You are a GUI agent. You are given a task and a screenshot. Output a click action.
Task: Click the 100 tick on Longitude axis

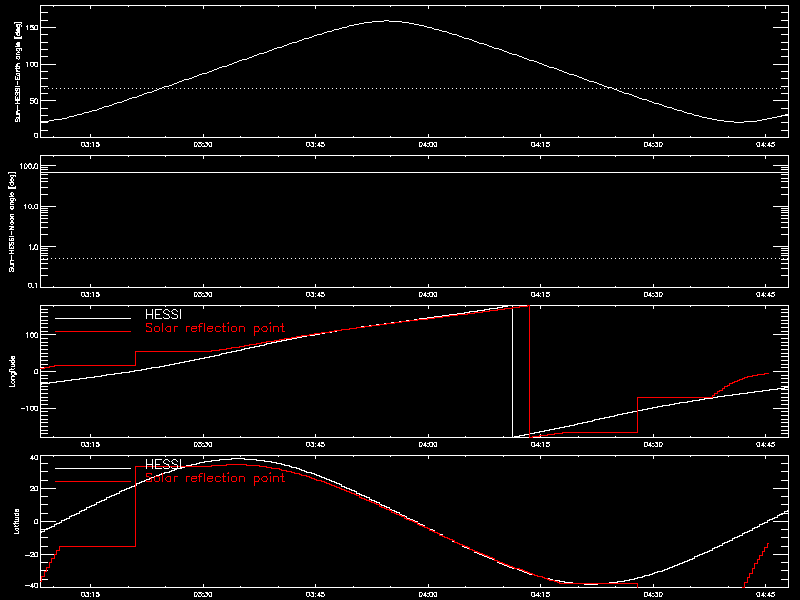pos(32,335)
